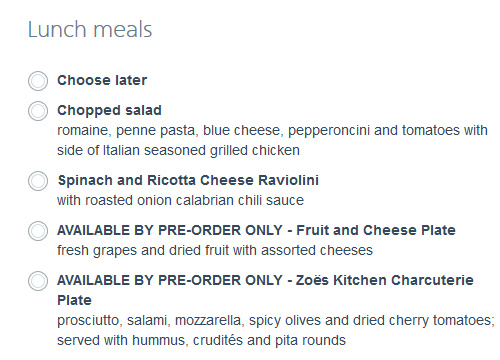This screenshot has width=500, height=360.
Task: Click the "Fruit and Cheese Plate" words in title
Action: click(x=376, y=230)
